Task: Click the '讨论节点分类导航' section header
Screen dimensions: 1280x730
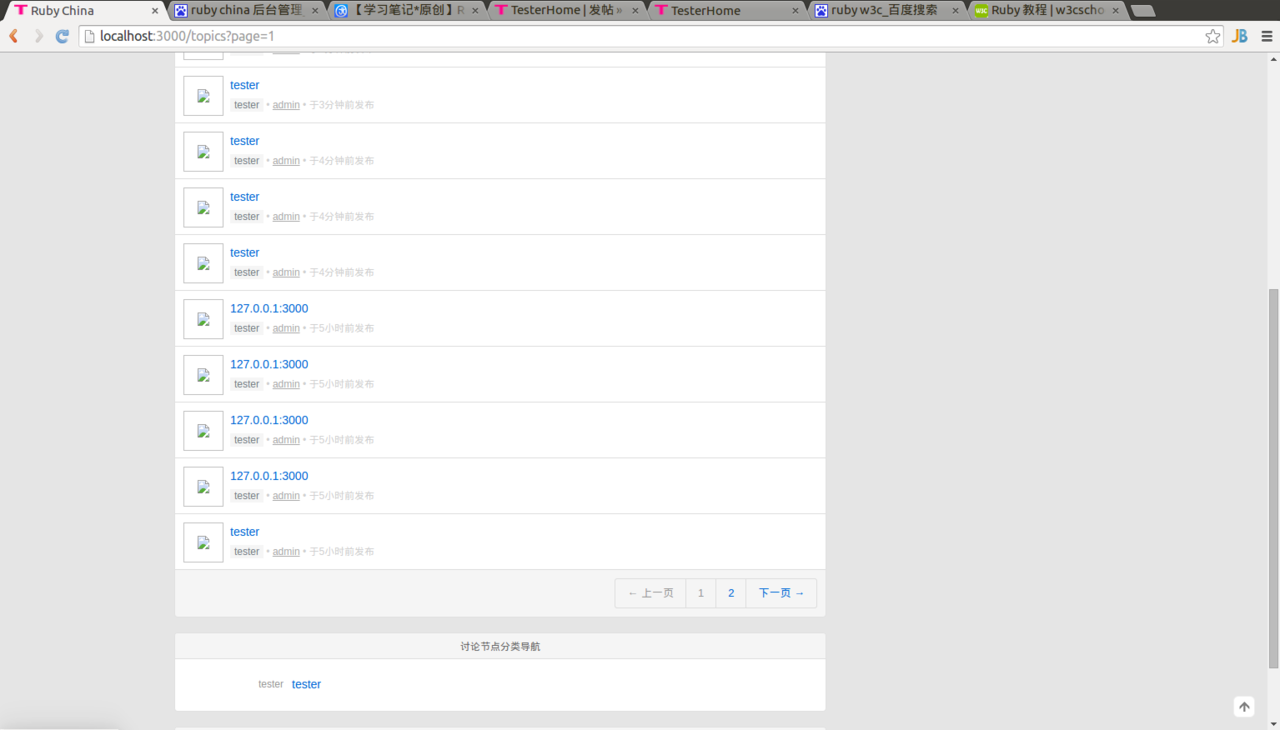Action: 500,647
